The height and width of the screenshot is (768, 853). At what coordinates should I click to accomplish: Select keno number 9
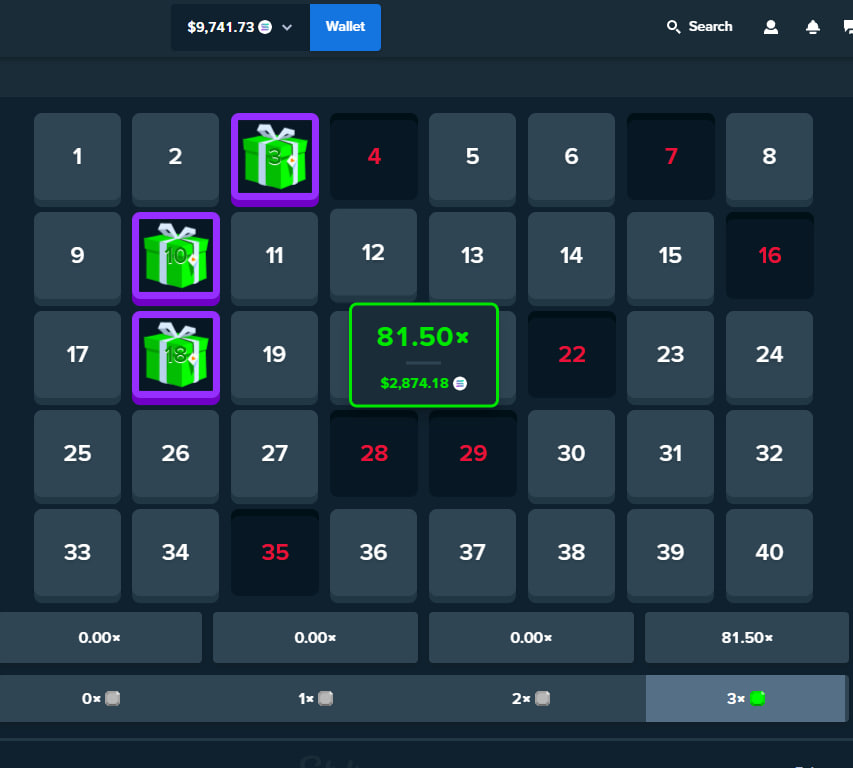pos(77,256)
